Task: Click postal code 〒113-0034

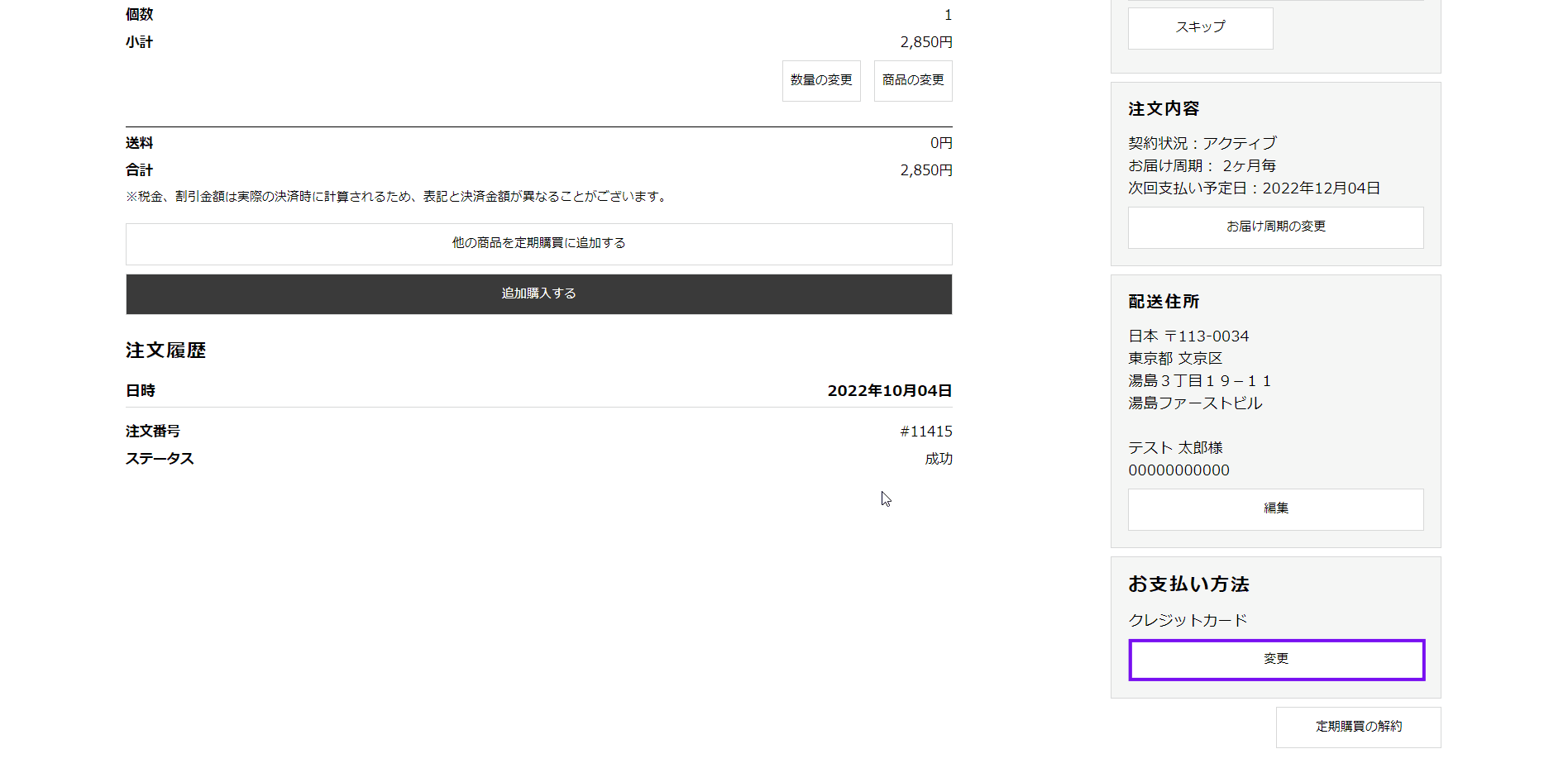Action: [x=1207, y=336]
